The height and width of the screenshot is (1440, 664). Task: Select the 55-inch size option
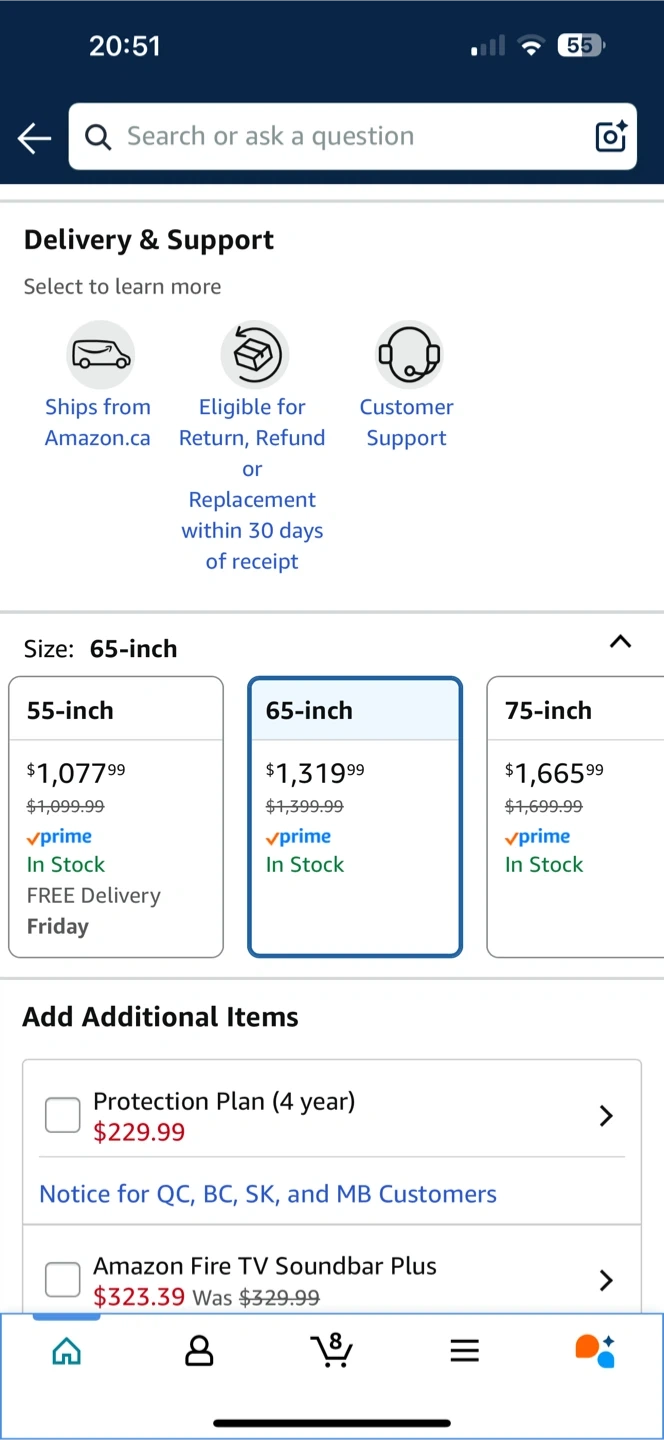116,816
